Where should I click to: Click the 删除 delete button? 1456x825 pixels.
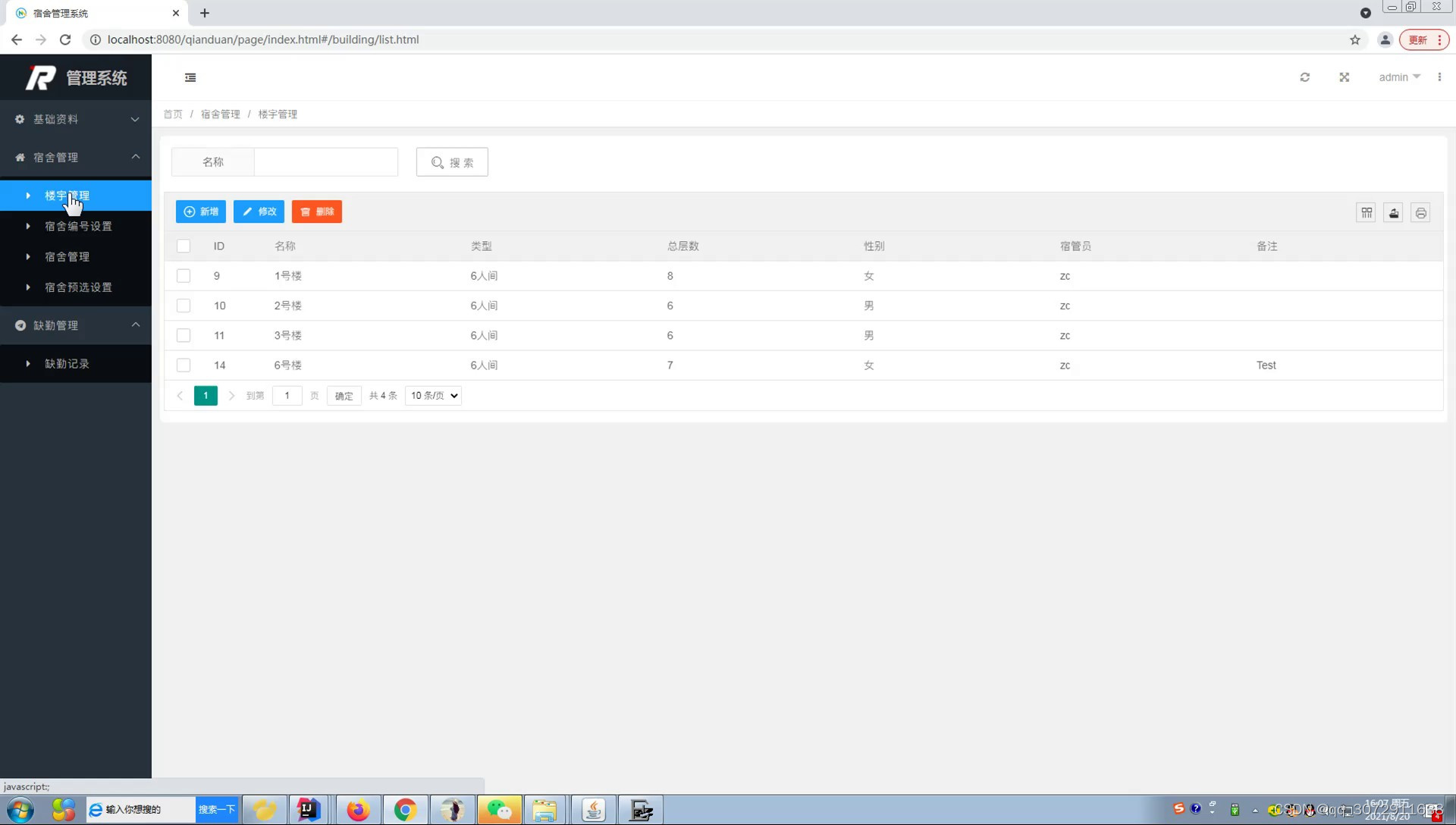(317, 212)
